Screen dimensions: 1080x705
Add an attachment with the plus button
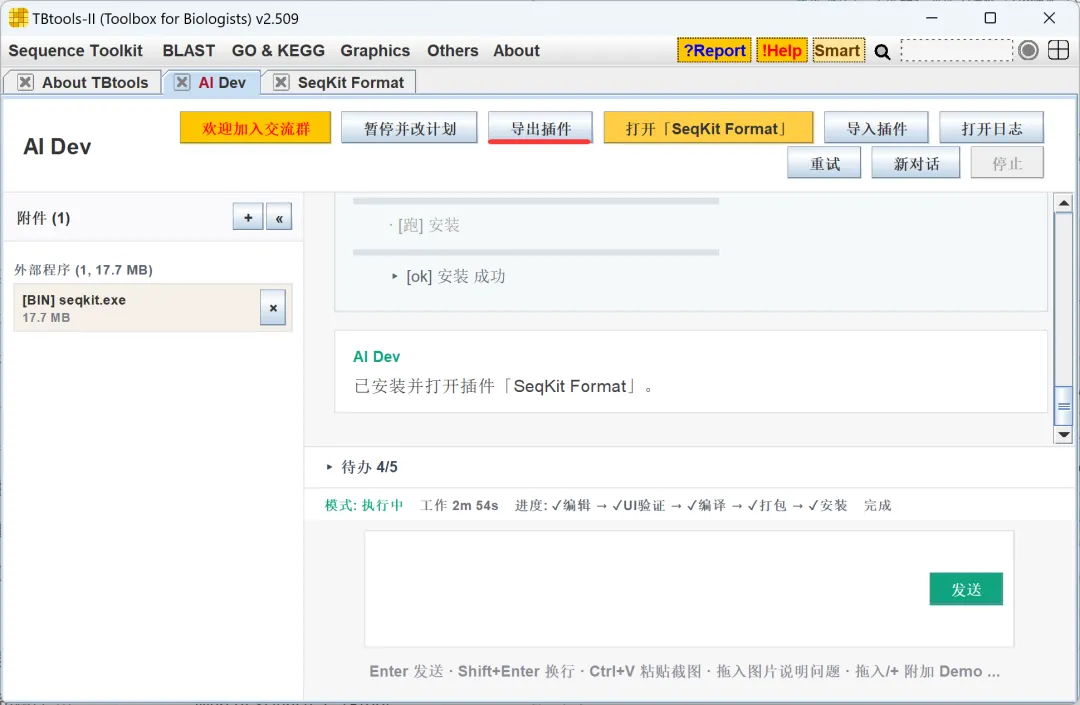(248, 218)
